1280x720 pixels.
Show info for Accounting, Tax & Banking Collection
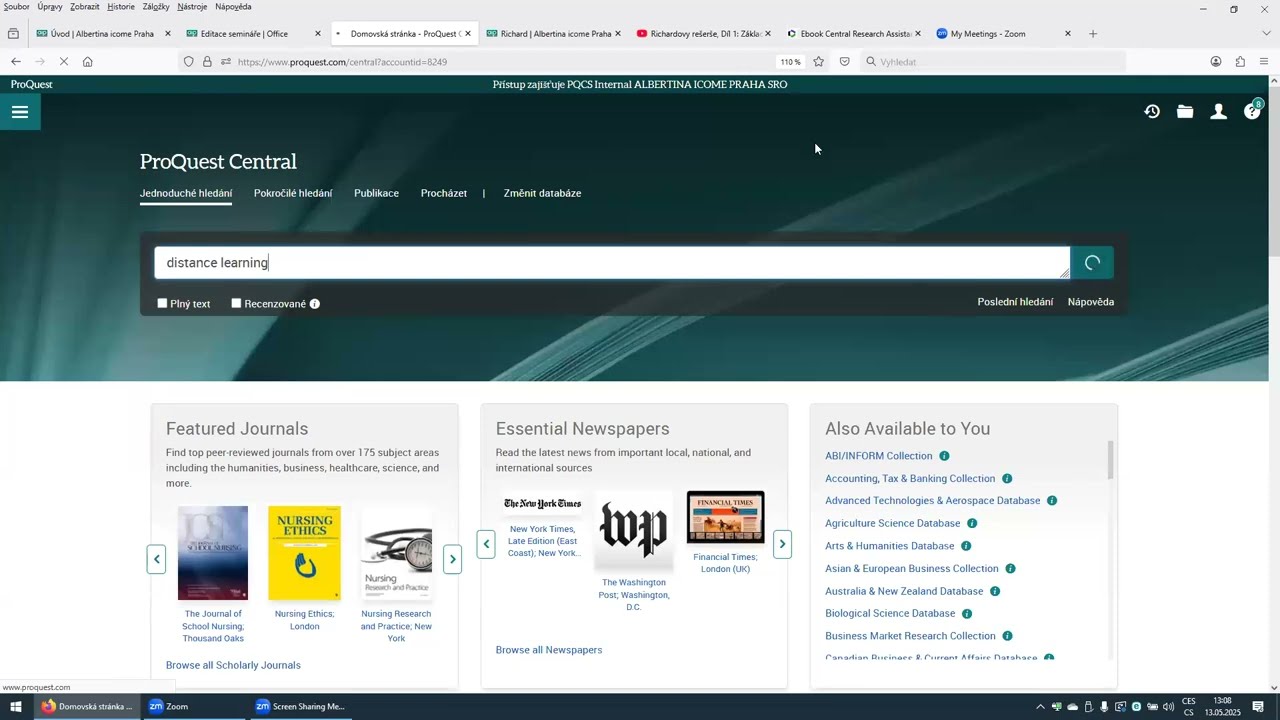pos(1007,479)
